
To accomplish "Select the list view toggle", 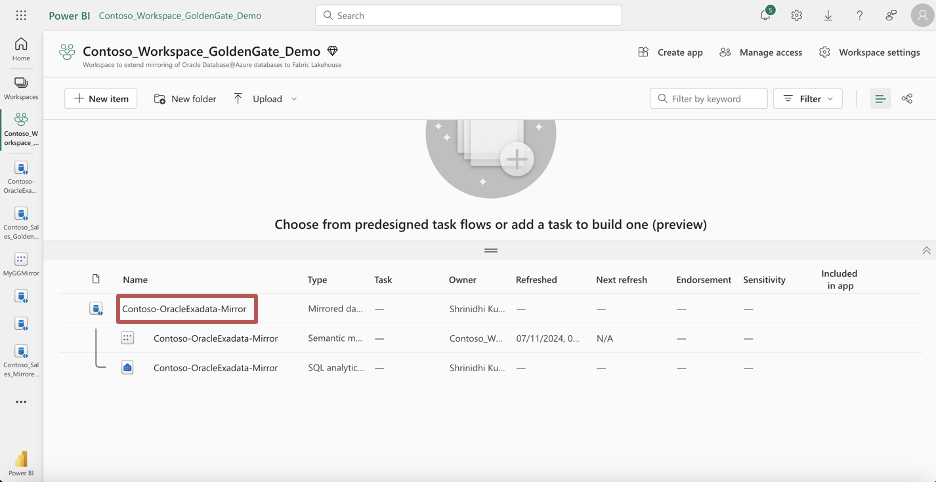I will (x=880, y=99).
